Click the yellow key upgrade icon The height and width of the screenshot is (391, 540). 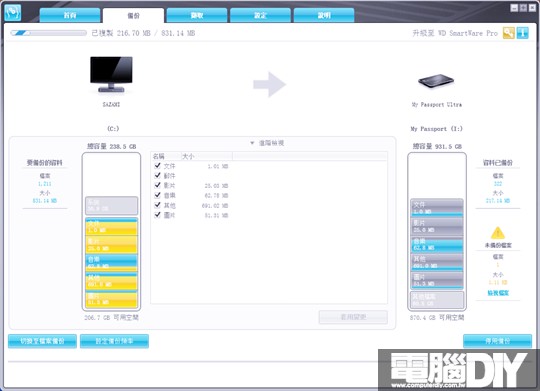508,33
